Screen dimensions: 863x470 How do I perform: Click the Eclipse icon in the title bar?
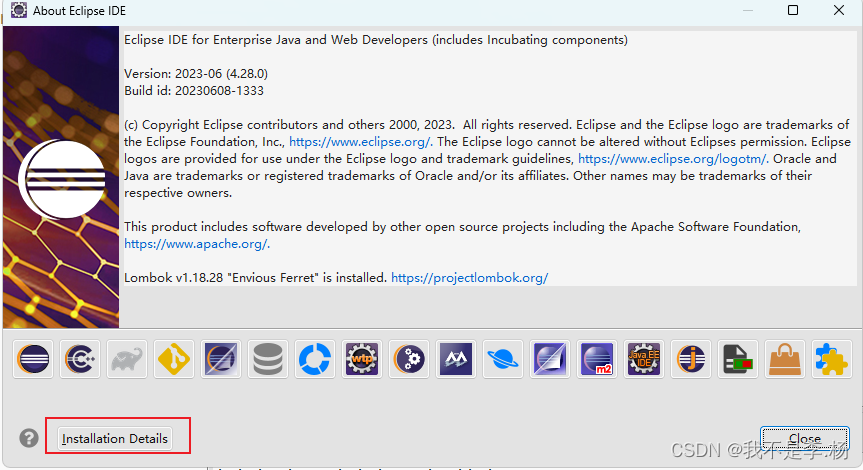coord(19,10)
